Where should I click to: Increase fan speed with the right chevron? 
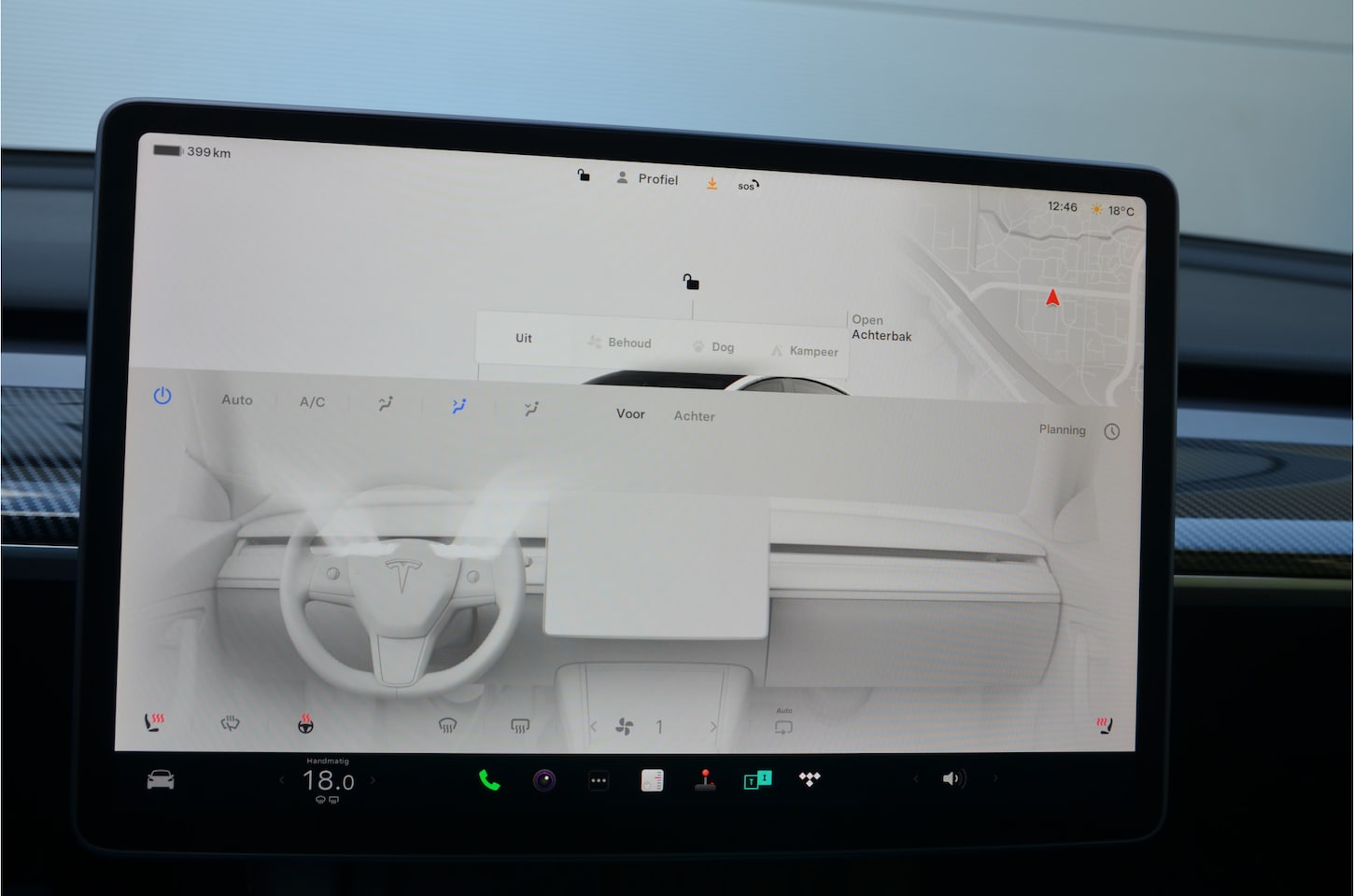point(713,727)
